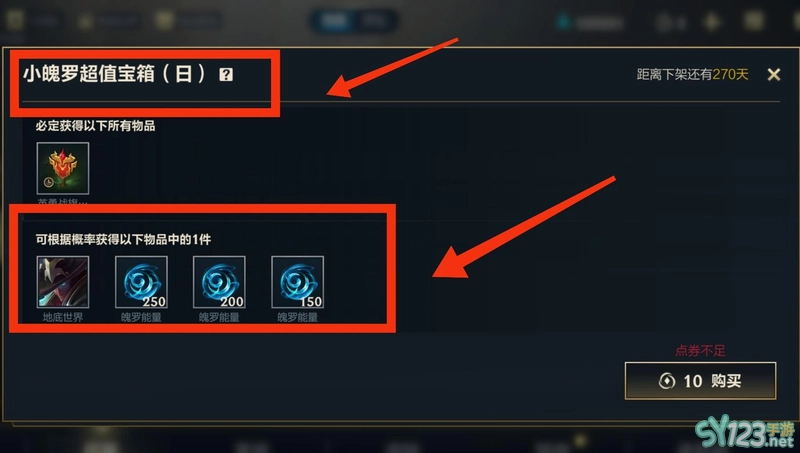
Task: Click the coin icon inside the purchase button
Action: [667, 381]
